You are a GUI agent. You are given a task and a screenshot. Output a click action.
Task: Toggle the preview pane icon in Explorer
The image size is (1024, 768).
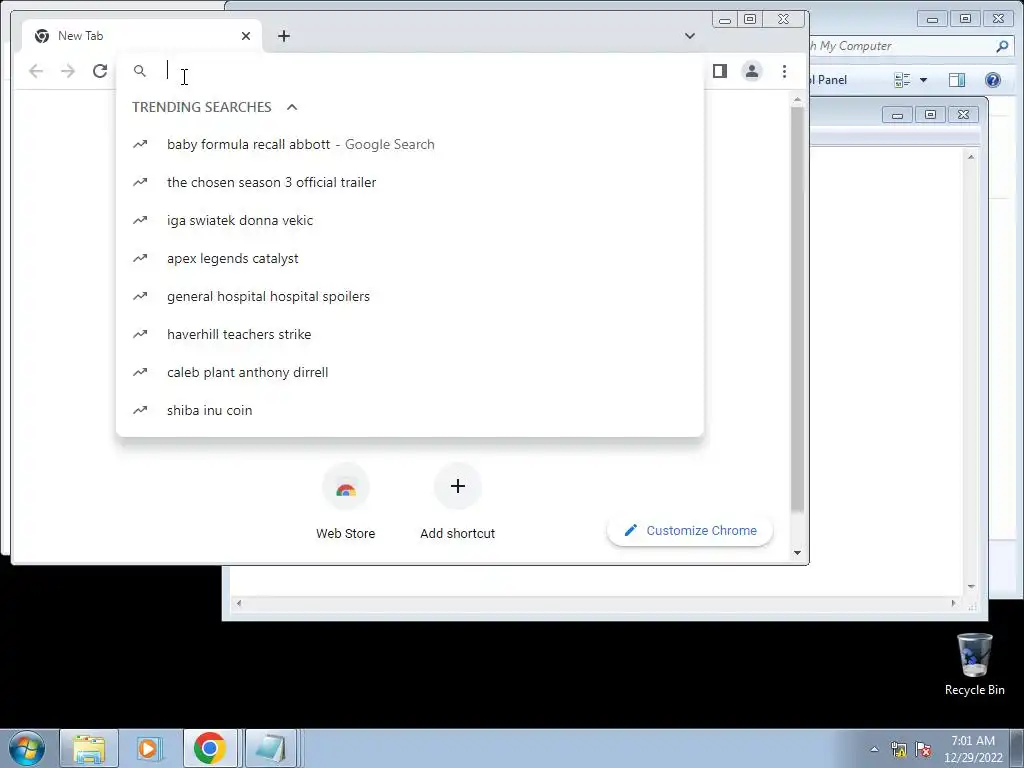[957, 80]
